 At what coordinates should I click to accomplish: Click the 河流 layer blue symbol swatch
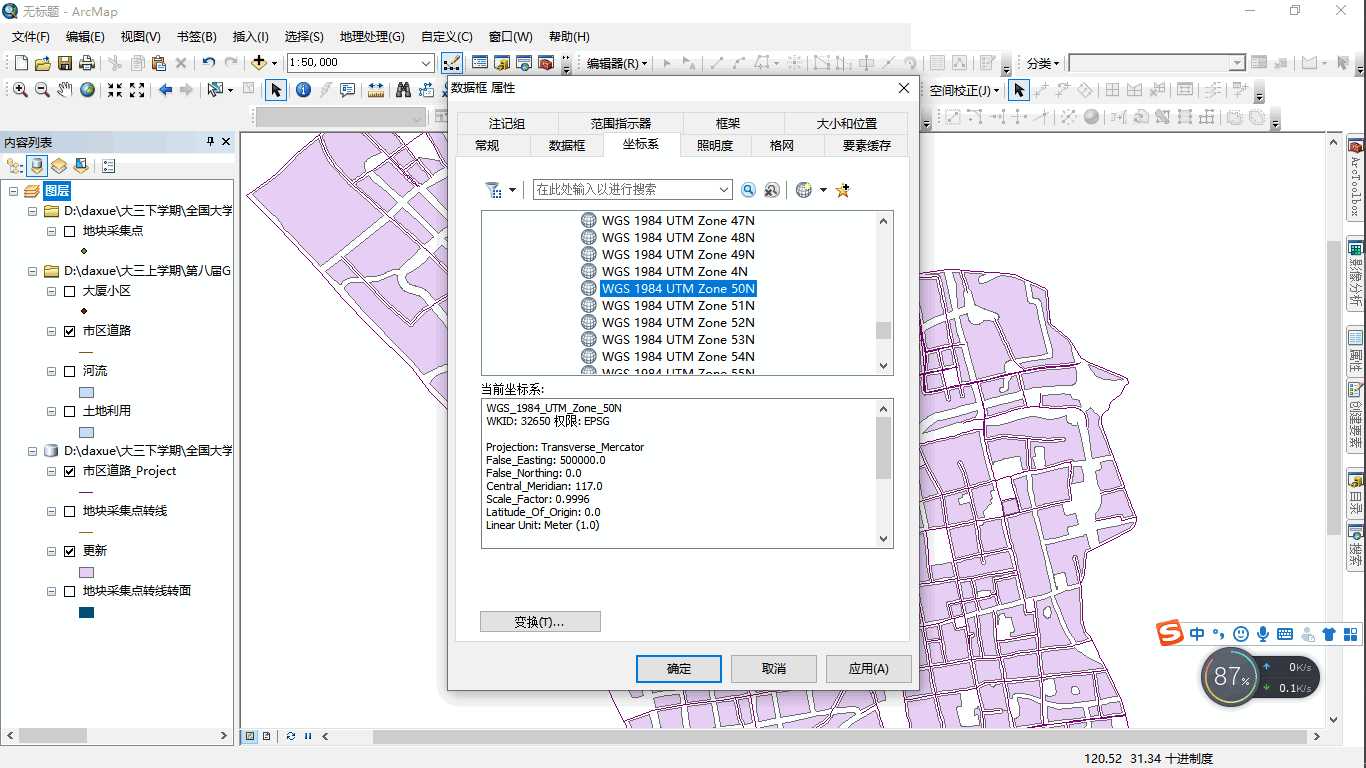point(86,393)
